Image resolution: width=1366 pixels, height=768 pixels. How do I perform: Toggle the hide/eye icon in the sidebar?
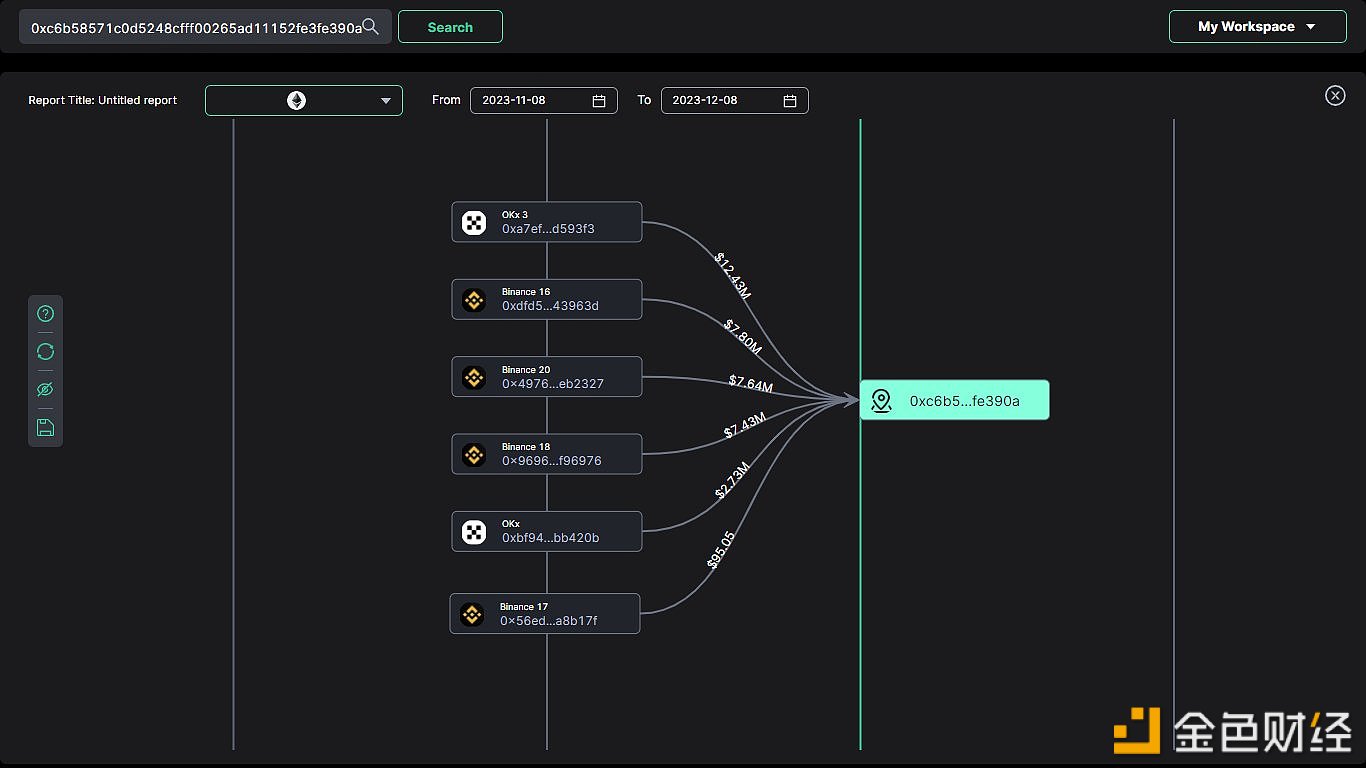click(45, 390)
